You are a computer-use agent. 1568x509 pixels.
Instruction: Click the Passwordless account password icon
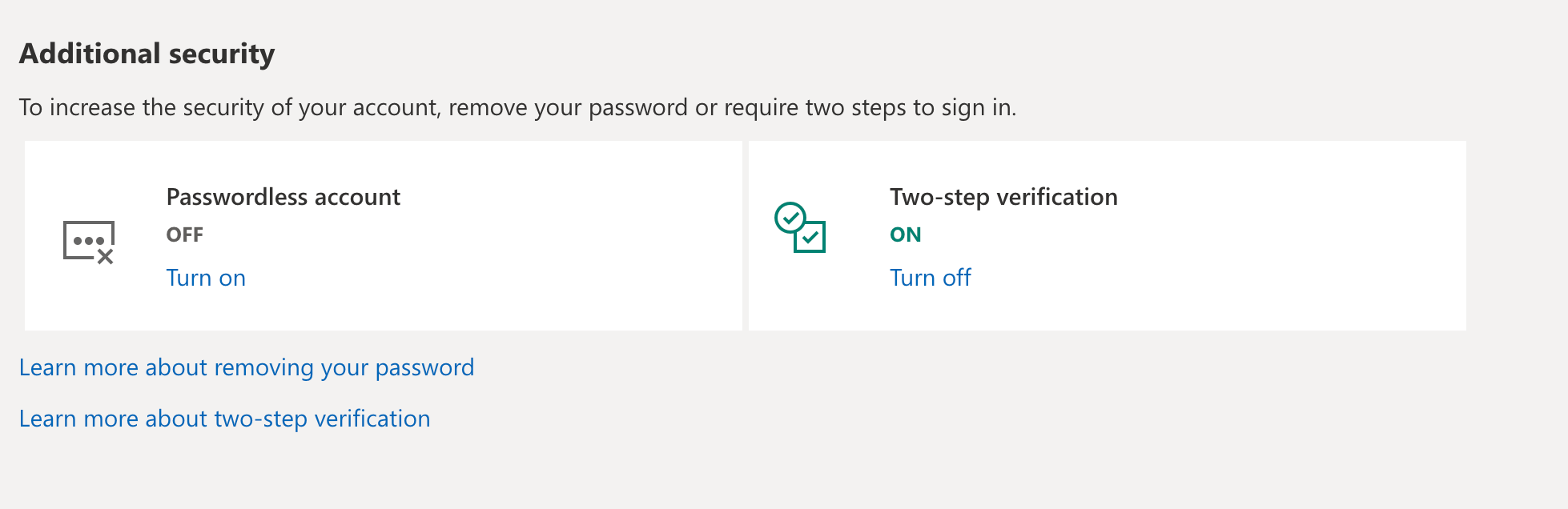(87, 240)
